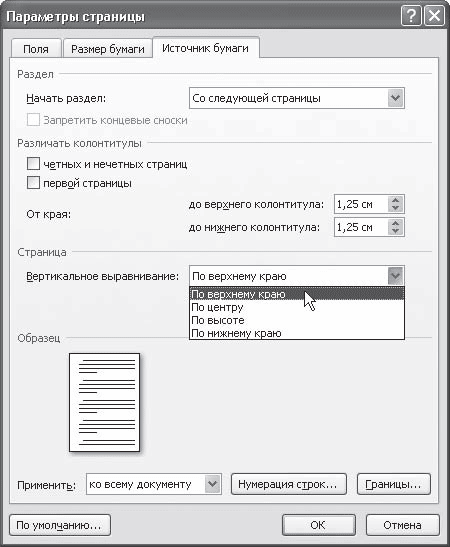Enable первой страницы checkbox
The width and height of the screenshot is (450, 547).
[33, 183]
